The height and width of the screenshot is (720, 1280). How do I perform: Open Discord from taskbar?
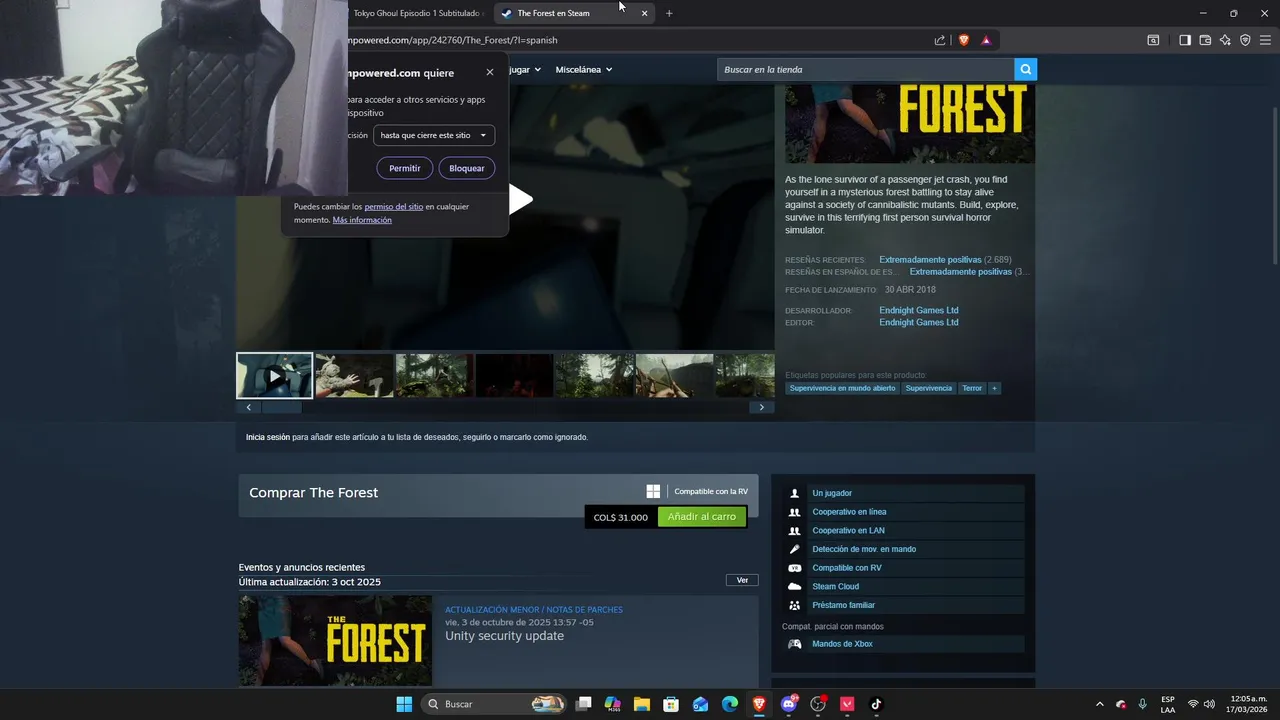pos(789,704)
